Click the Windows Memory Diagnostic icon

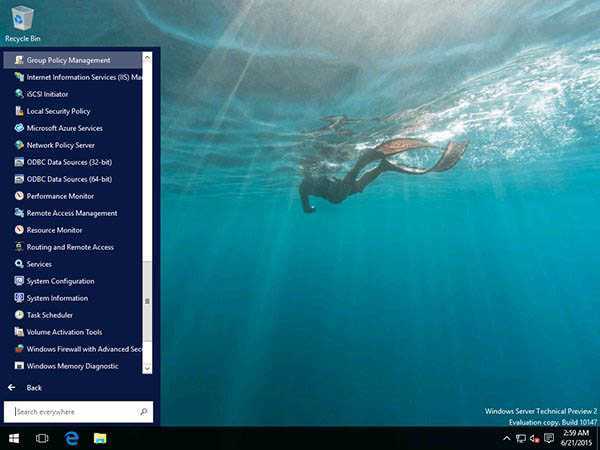click(x=19, y=366)
